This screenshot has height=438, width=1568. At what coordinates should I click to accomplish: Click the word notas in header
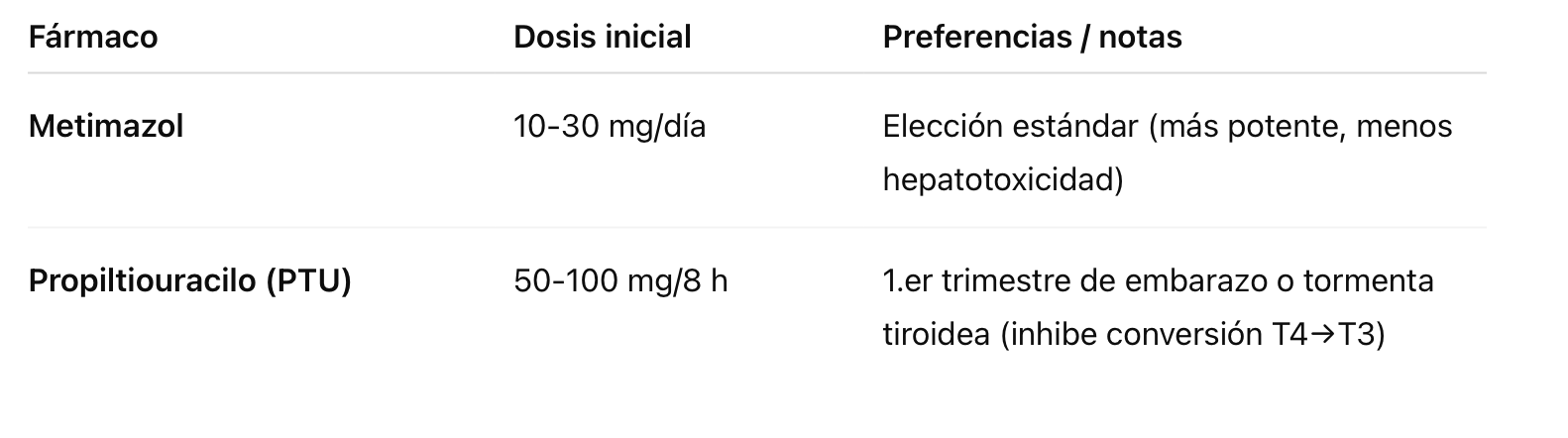tap(1140, 38)
